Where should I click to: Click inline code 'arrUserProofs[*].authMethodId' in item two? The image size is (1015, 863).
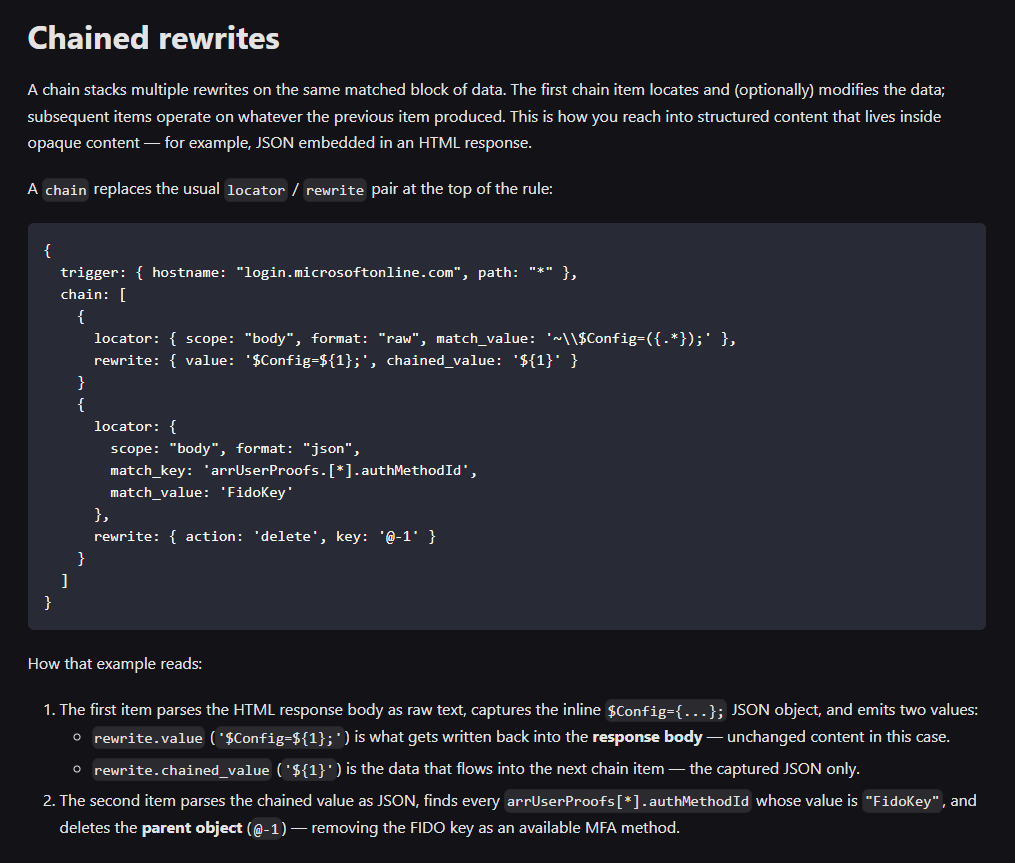coord(628,801)
